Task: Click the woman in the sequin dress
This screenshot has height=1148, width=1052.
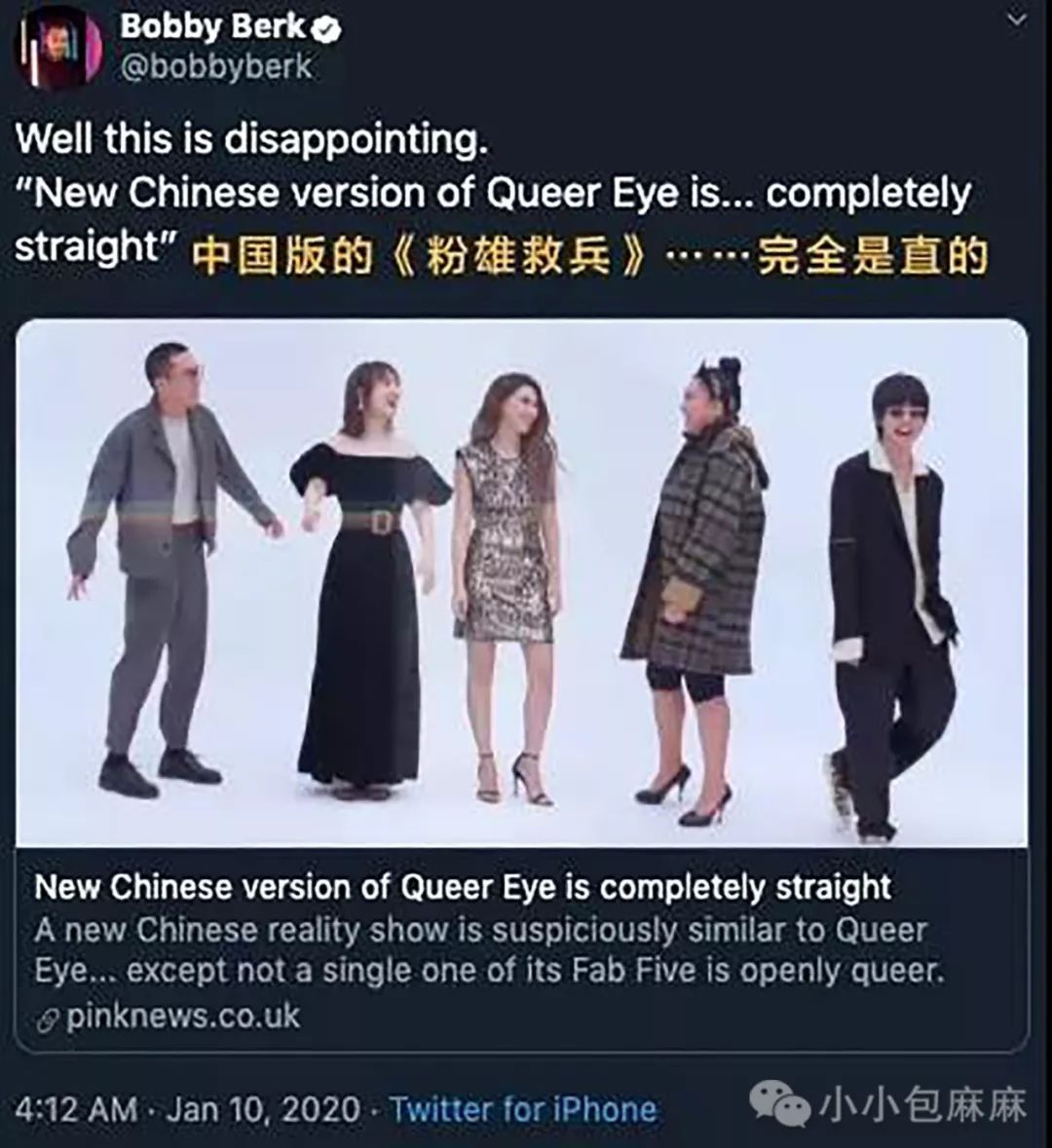Action: point(506,586)
